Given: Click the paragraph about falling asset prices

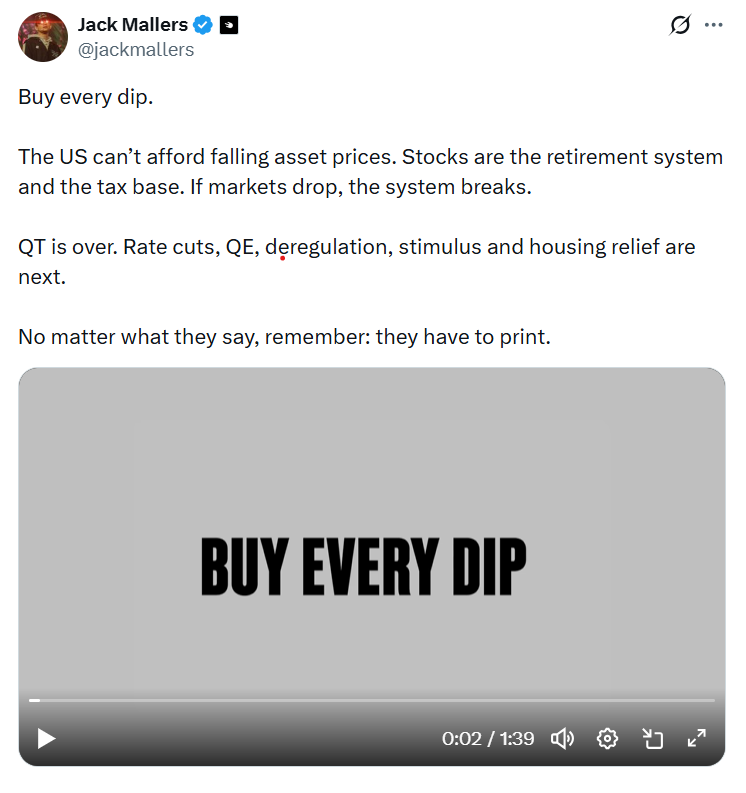Looking at the screenshot, I should (370, 172).
